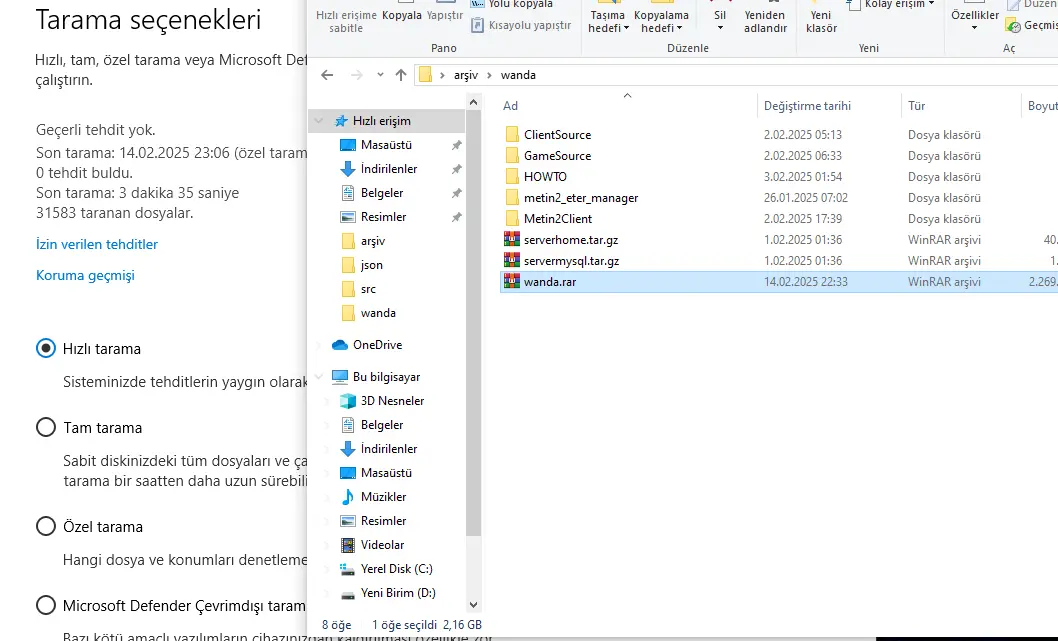Click Kısayolu yapıştır in the ribbon

[x=521, y=25]
